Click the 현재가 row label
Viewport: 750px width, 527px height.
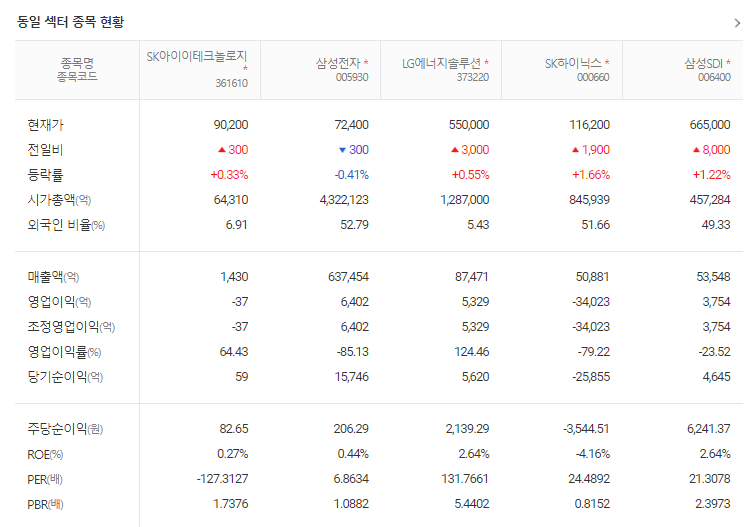pos(45,125)
